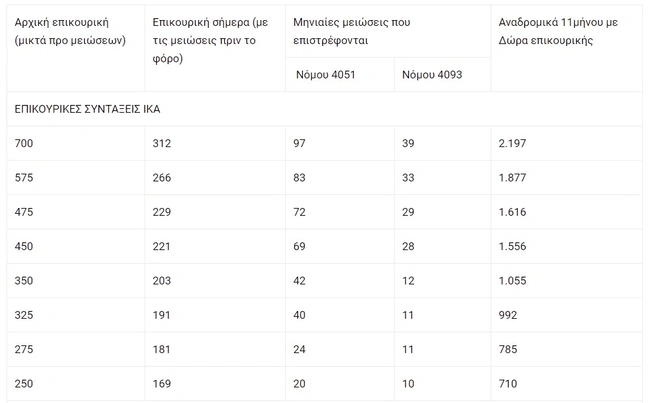The width and height of the screenshot is (650, 403).
Task: Click the 312 cell in first row
Action: pyautogui.click(x=161, y=143)
